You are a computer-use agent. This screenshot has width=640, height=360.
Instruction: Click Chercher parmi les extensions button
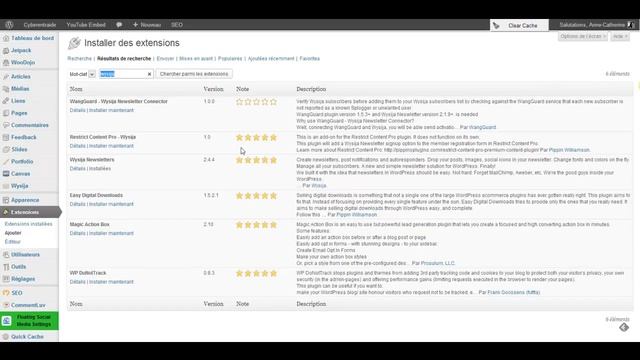pyautogui.click(x=194, y=74)
